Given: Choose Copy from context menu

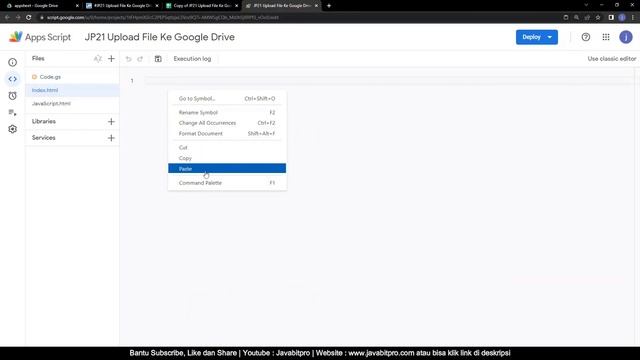Looking at the screenshot, I should [227, 158].
